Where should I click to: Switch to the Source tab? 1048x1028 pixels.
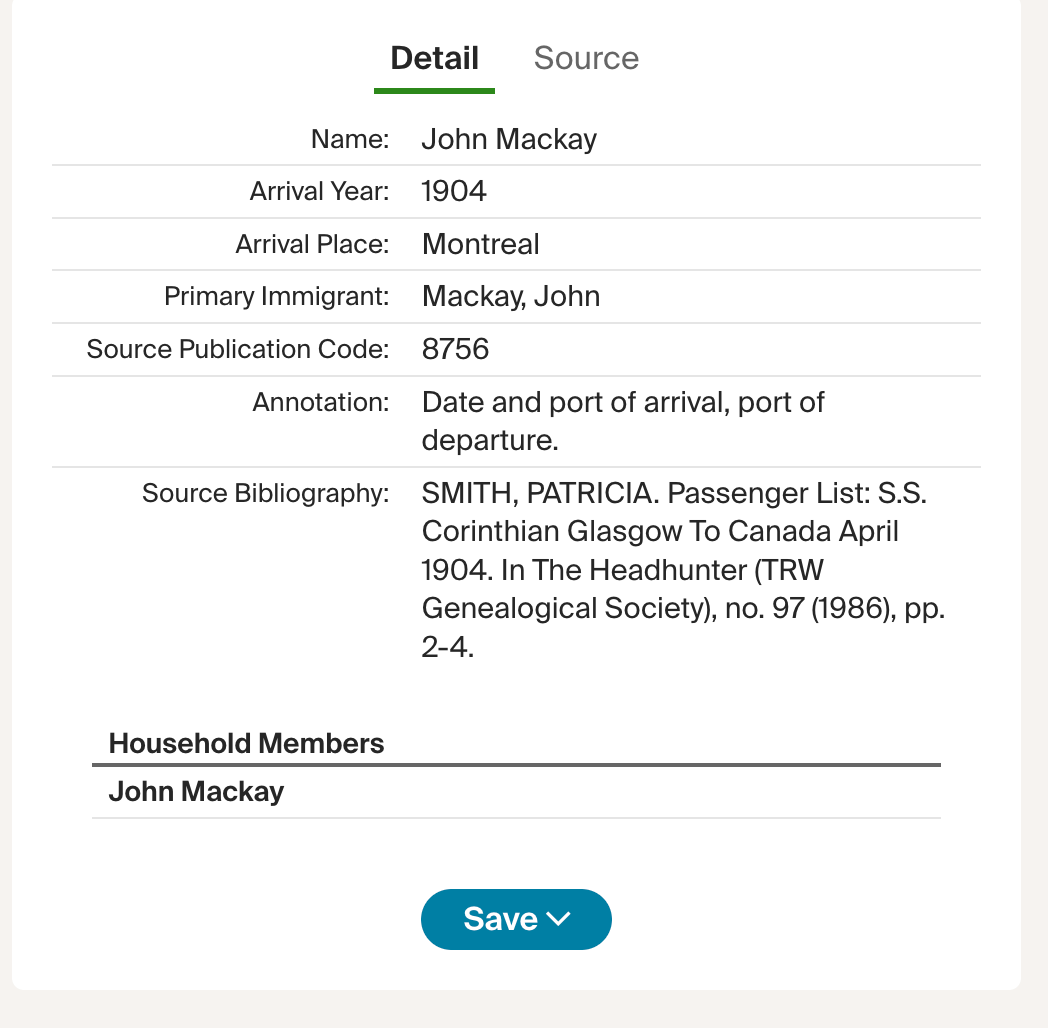point(586,58)
